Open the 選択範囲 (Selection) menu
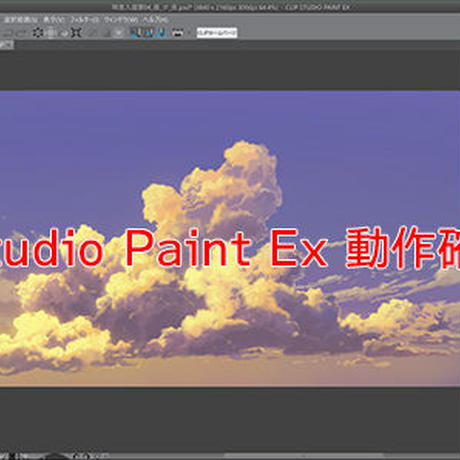Image resolution: width=460 pixels, height=460 pixels. click(x=21, y=20)
